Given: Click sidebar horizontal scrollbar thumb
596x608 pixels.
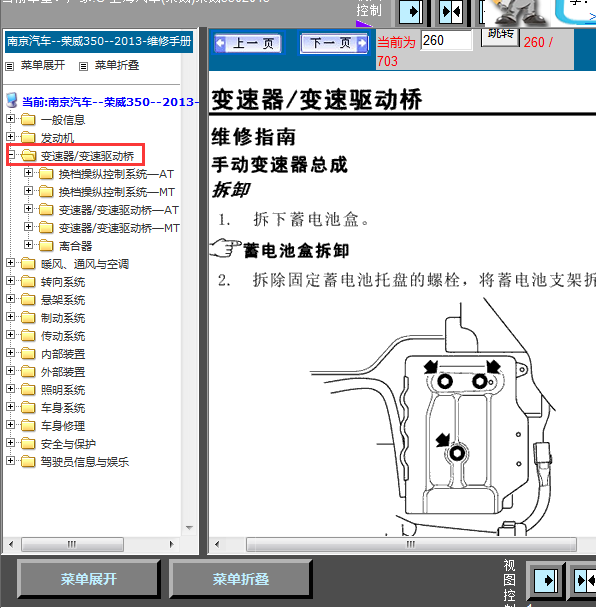Looking at the screenshot, I should click(x=73, y=544).
